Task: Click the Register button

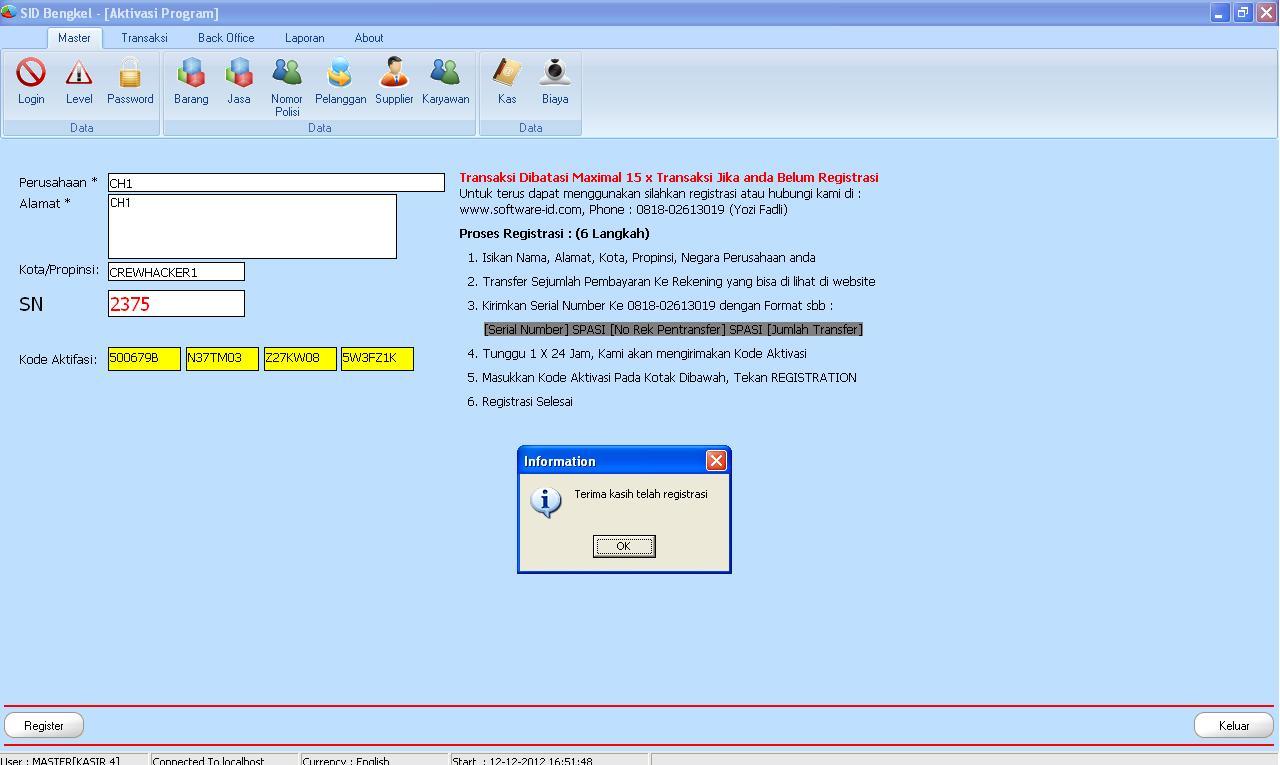Action: [44, 725]
